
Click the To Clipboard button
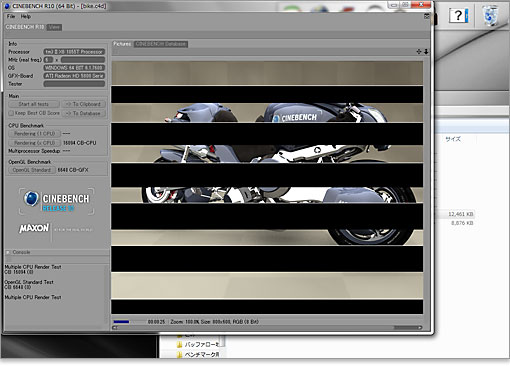point(83,104)
